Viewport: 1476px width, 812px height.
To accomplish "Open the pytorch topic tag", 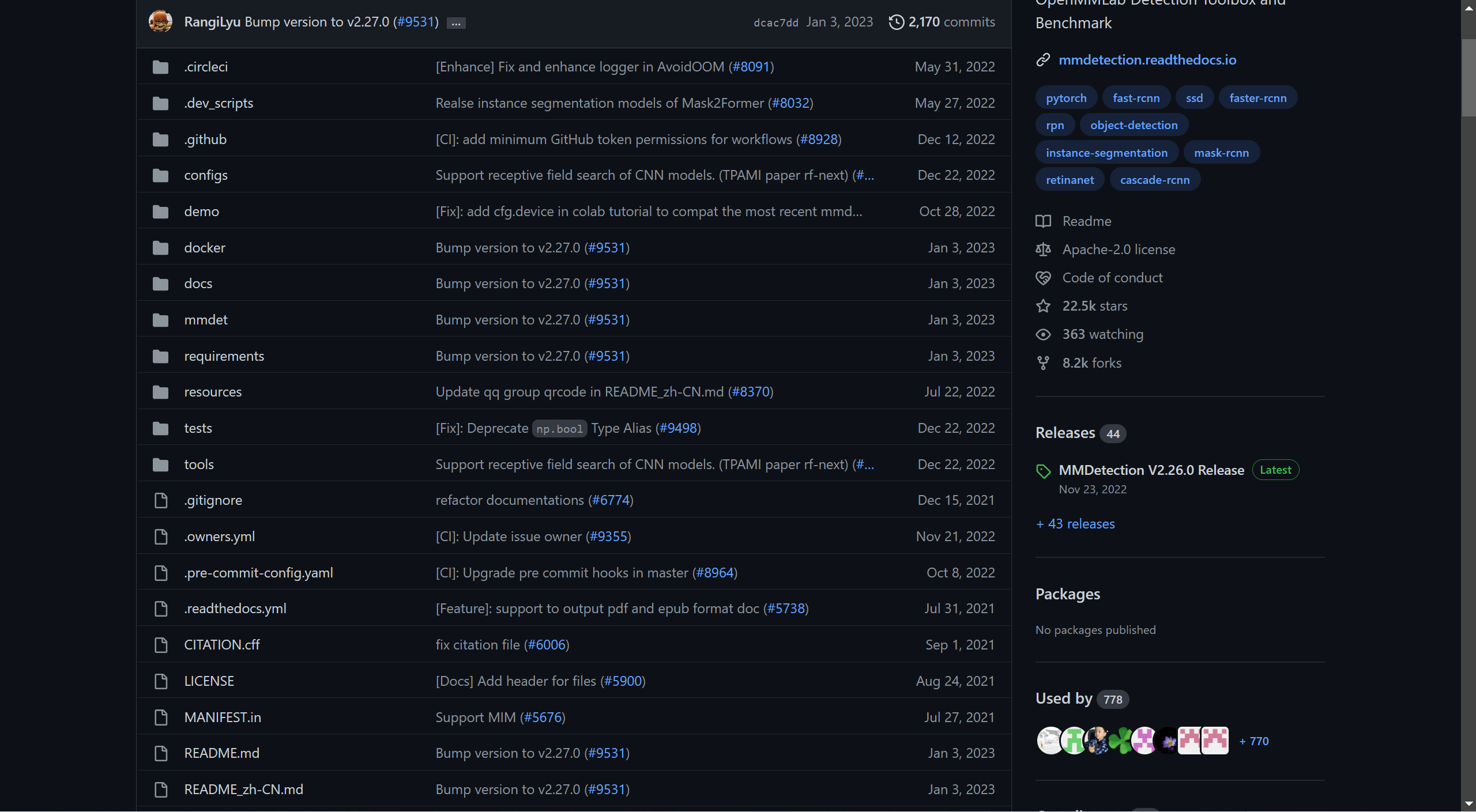I will [1066, 98].
